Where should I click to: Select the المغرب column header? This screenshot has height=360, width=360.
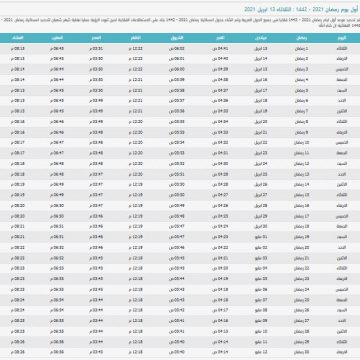[x=57, y=38]
